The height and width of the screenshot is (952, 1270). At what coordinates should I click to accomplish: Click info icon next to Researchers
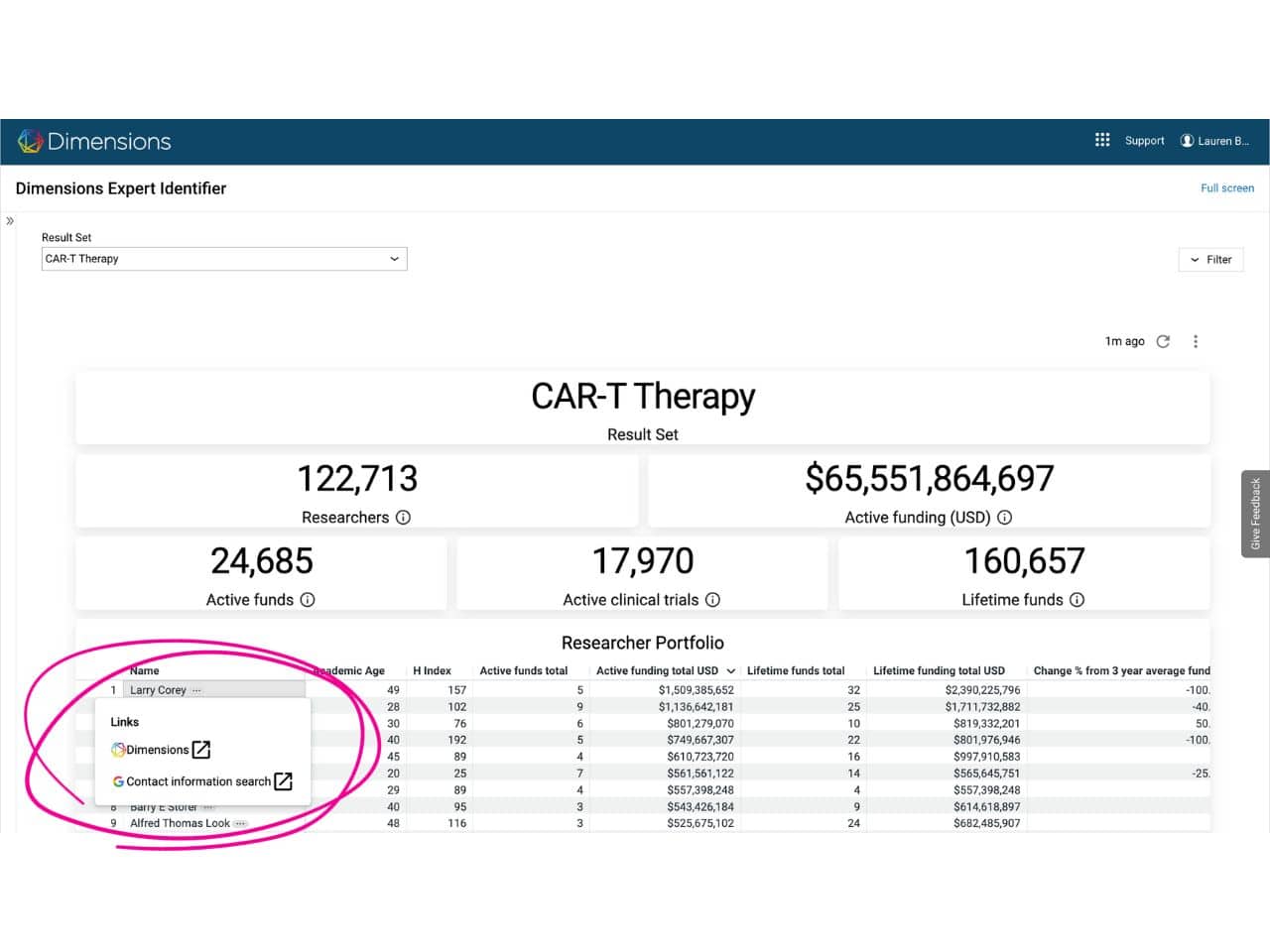point(403,518)
